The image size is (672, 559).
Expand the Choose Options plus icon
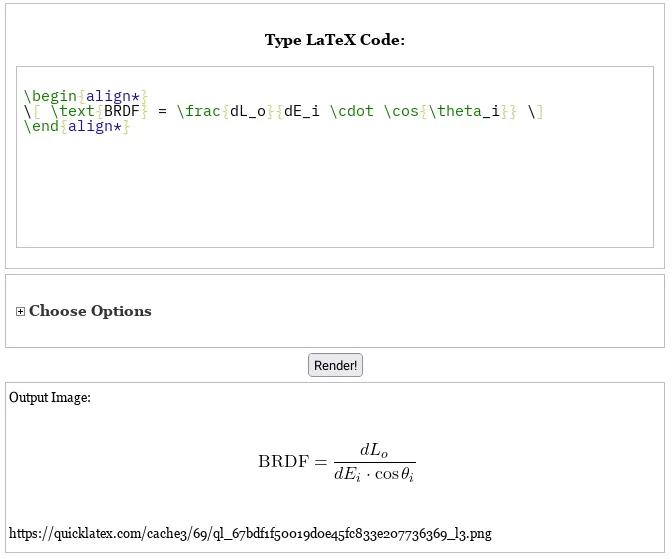point(20,311)
